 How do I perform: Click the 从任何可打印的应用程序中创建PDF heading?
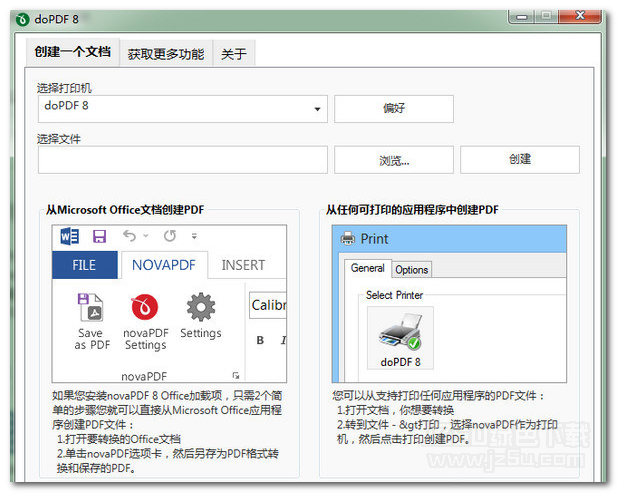[412, 210]
